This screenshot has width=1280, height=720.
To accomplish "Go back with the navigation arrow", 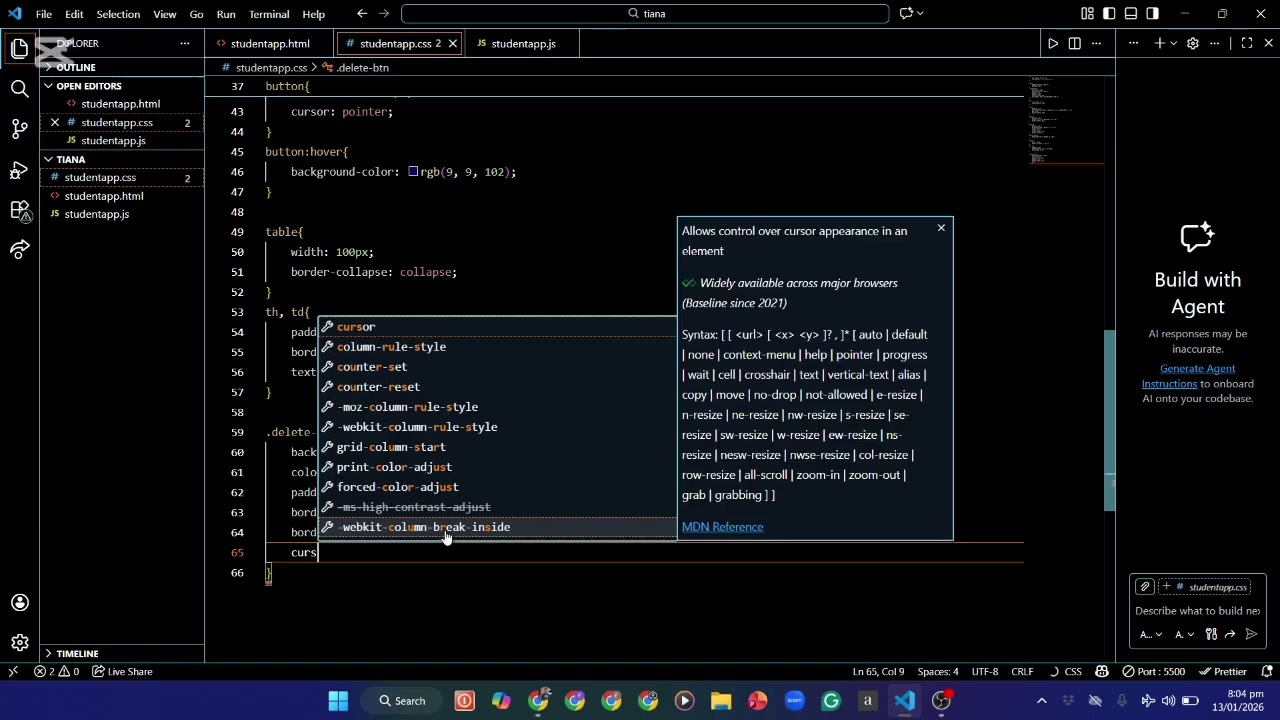I will click(362, 14).
